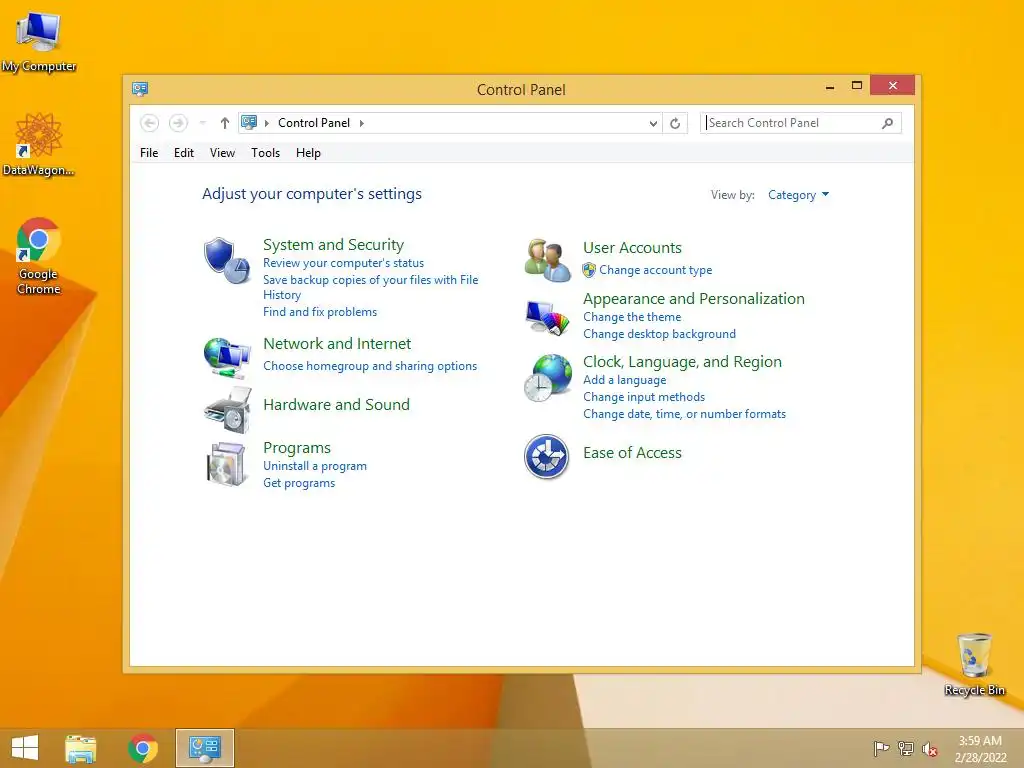Click the Forward navigation arrow
The width and height of the screenshot is (1024, 768).
coord(178,123)
